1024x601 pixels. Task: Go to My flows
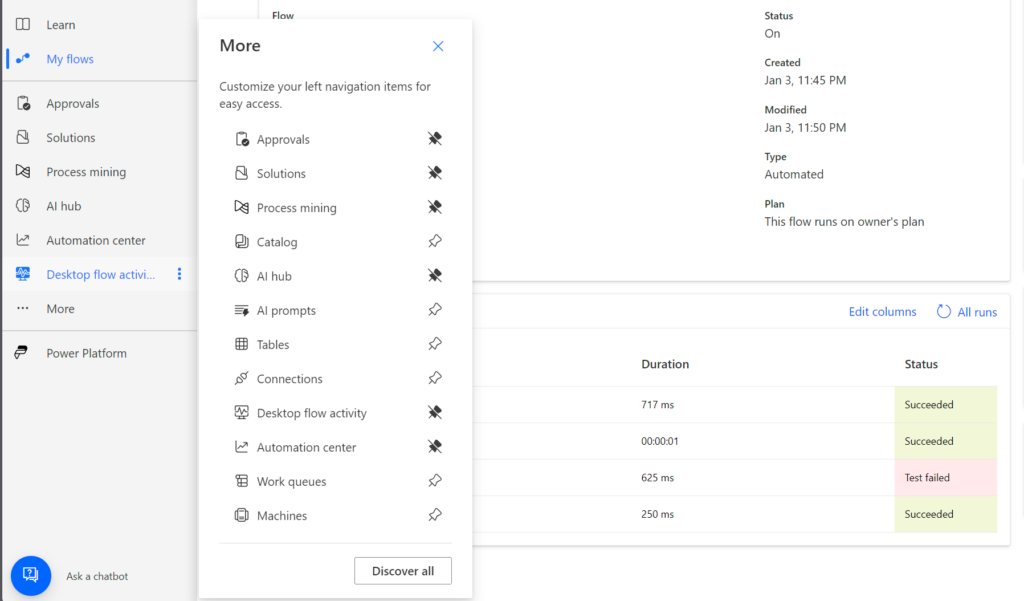pyautogui.click(x=69, y=59)
